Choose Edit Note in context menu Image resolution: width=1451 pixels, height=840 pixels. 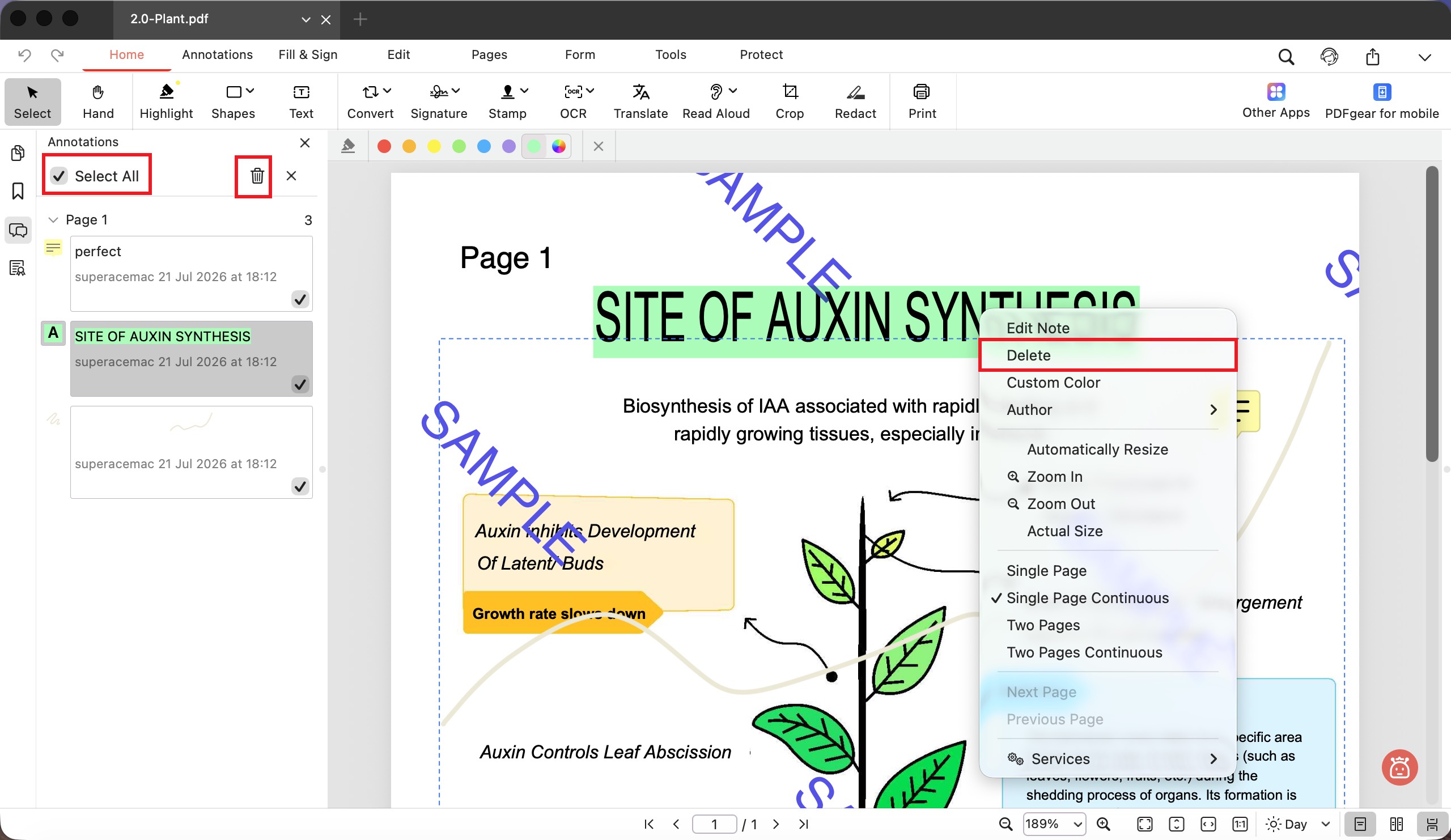(1108, 328)
